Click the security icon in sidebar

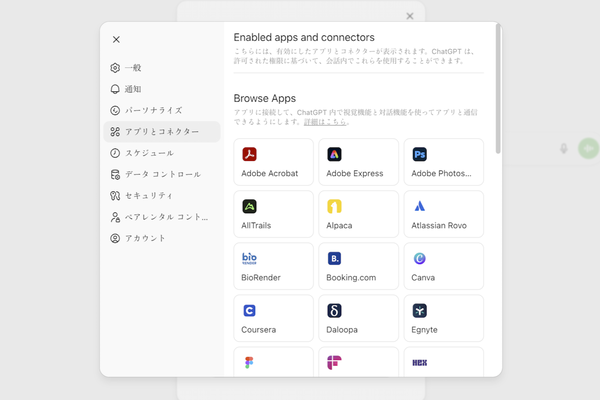coord(115,196)
